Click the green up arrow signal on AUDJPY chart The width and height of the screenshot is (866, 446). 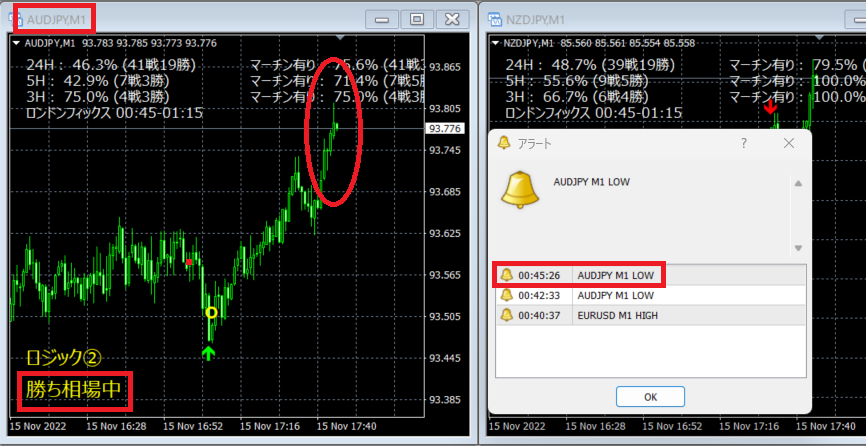(209, 352)
